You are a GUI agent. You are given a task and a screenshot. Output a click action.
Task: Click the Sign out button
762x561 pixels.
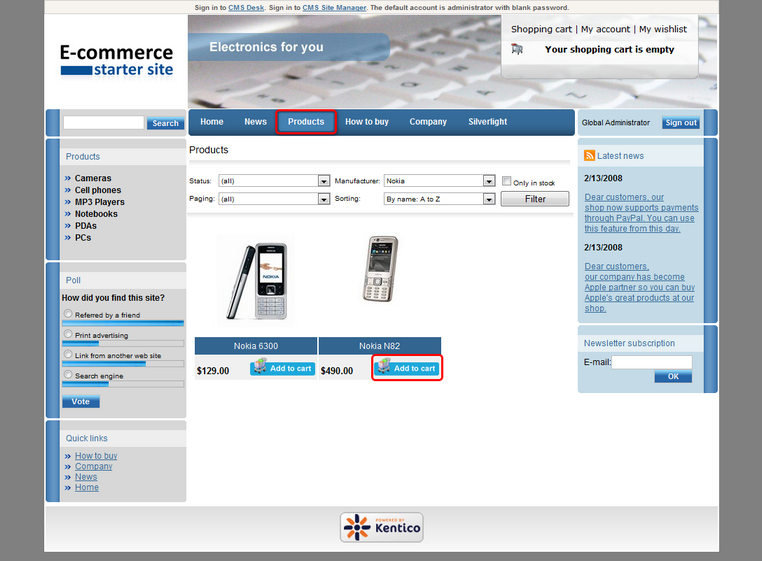point(681,123)
